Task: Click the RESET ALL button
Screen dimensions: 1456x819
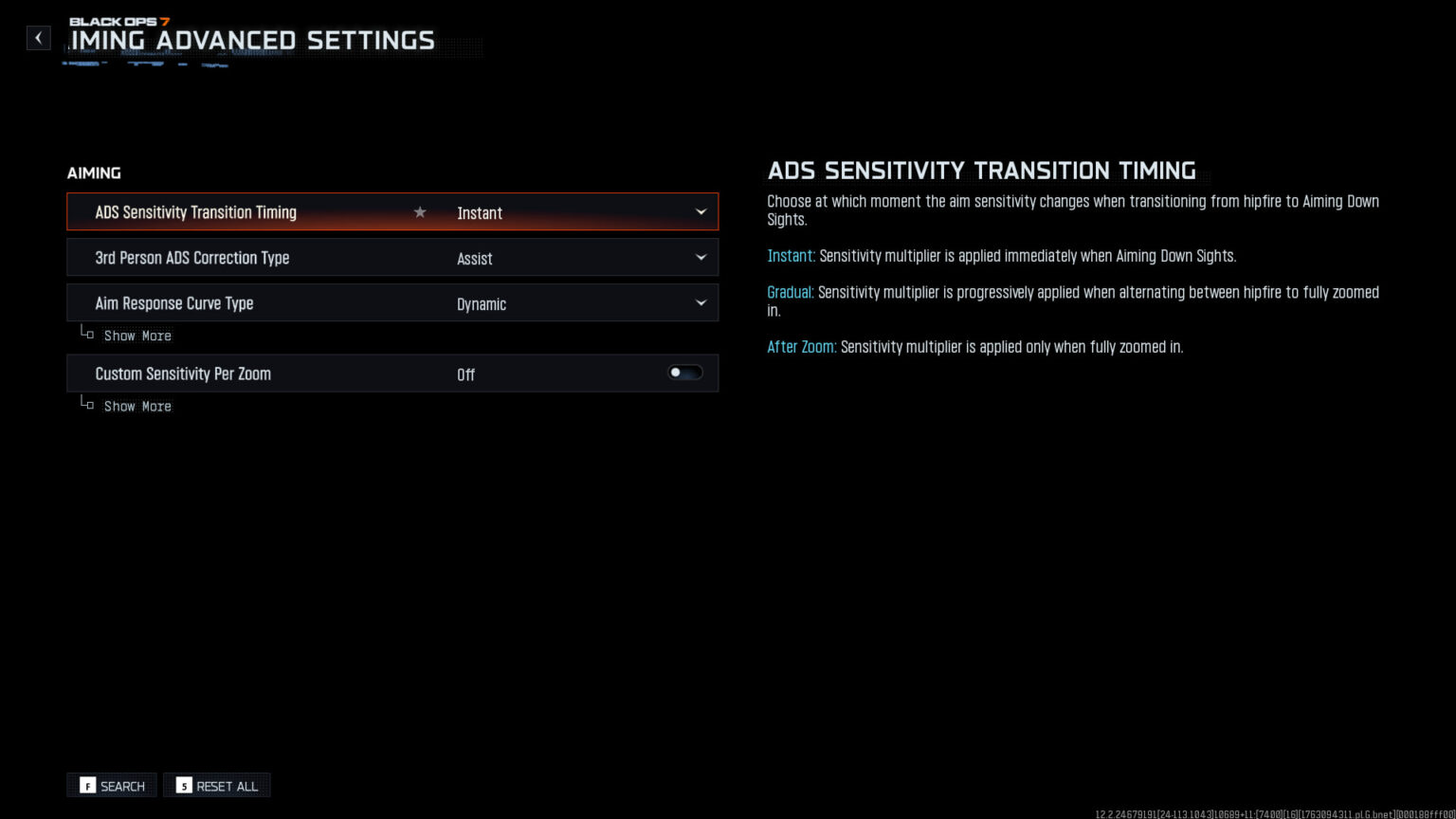Action: click(x=217, y=785)
